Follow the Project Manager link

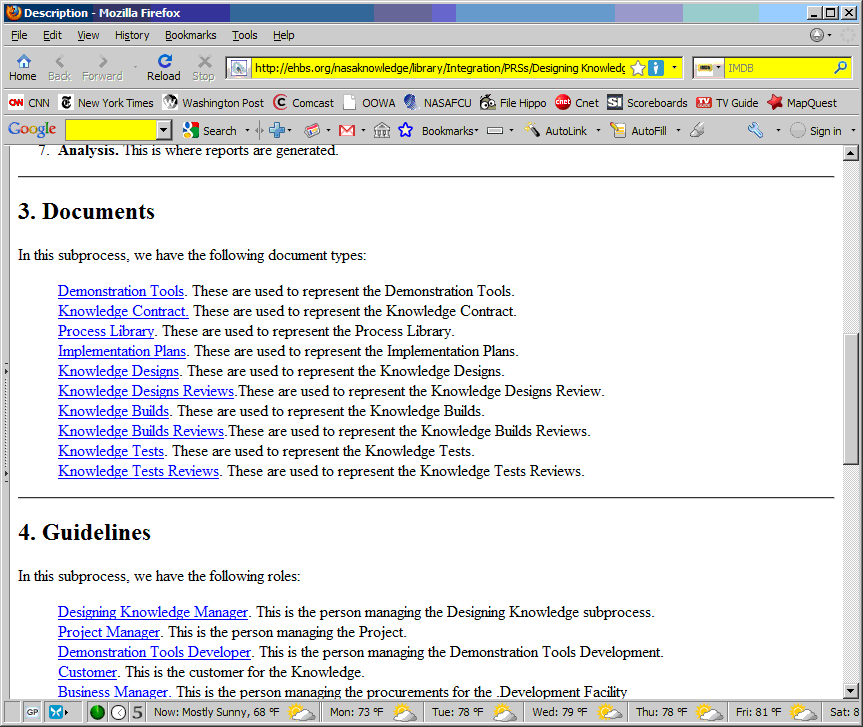point(109,632)
